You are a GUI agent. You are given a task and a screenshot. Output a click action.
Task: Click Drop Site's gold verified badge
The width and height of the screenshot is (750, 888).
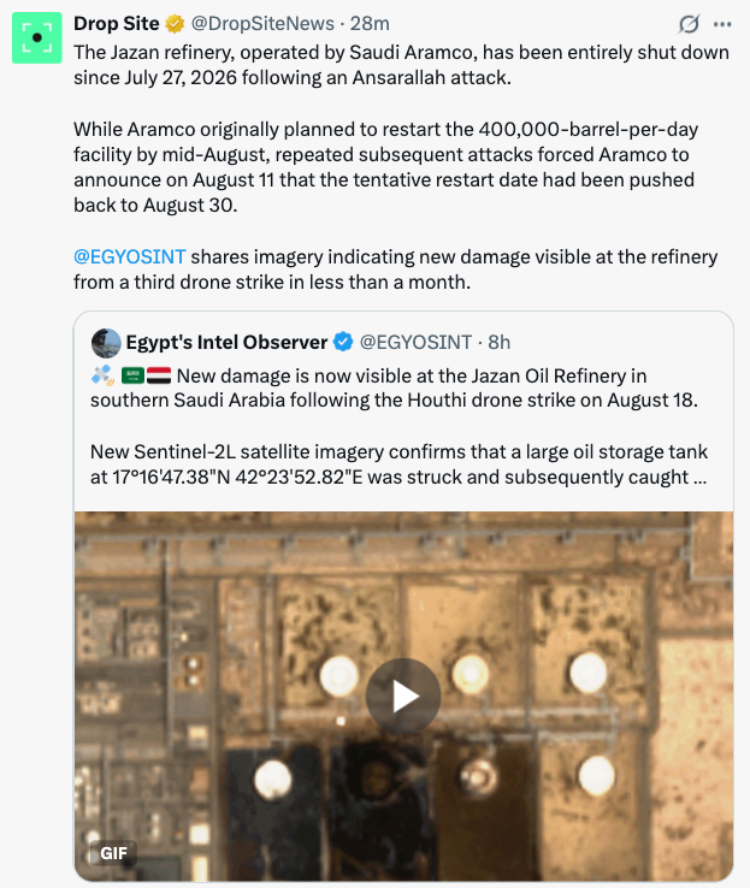tap(174, 24)
